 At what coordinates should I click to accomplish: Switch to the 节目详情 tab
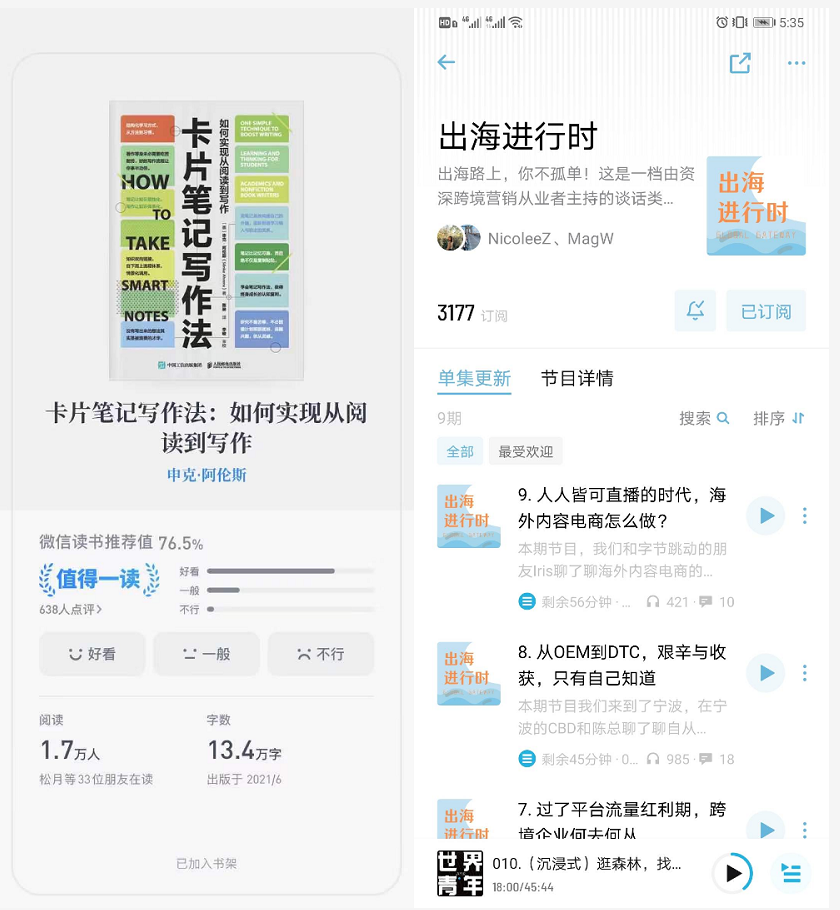coord(576,378)
